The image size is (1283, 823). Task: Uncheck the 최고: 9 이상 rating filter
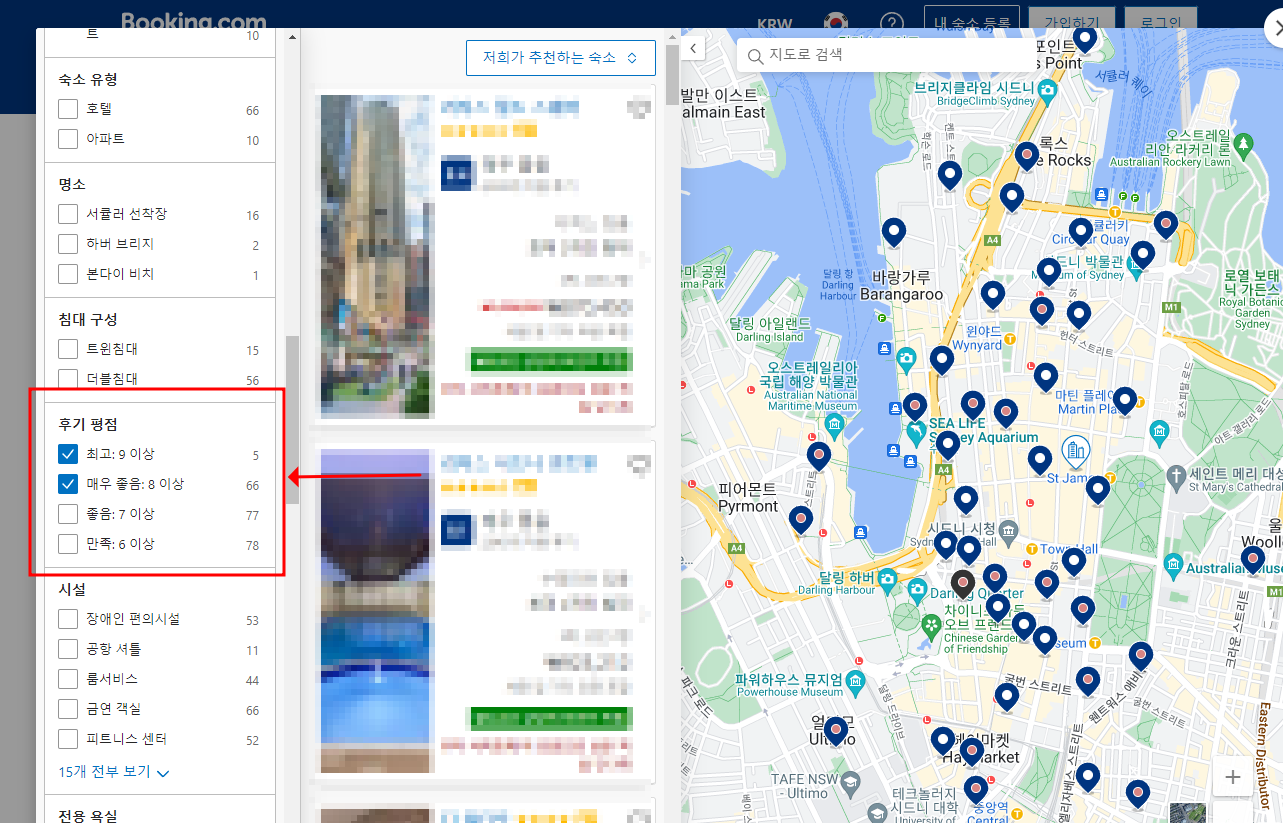(68, 454)
